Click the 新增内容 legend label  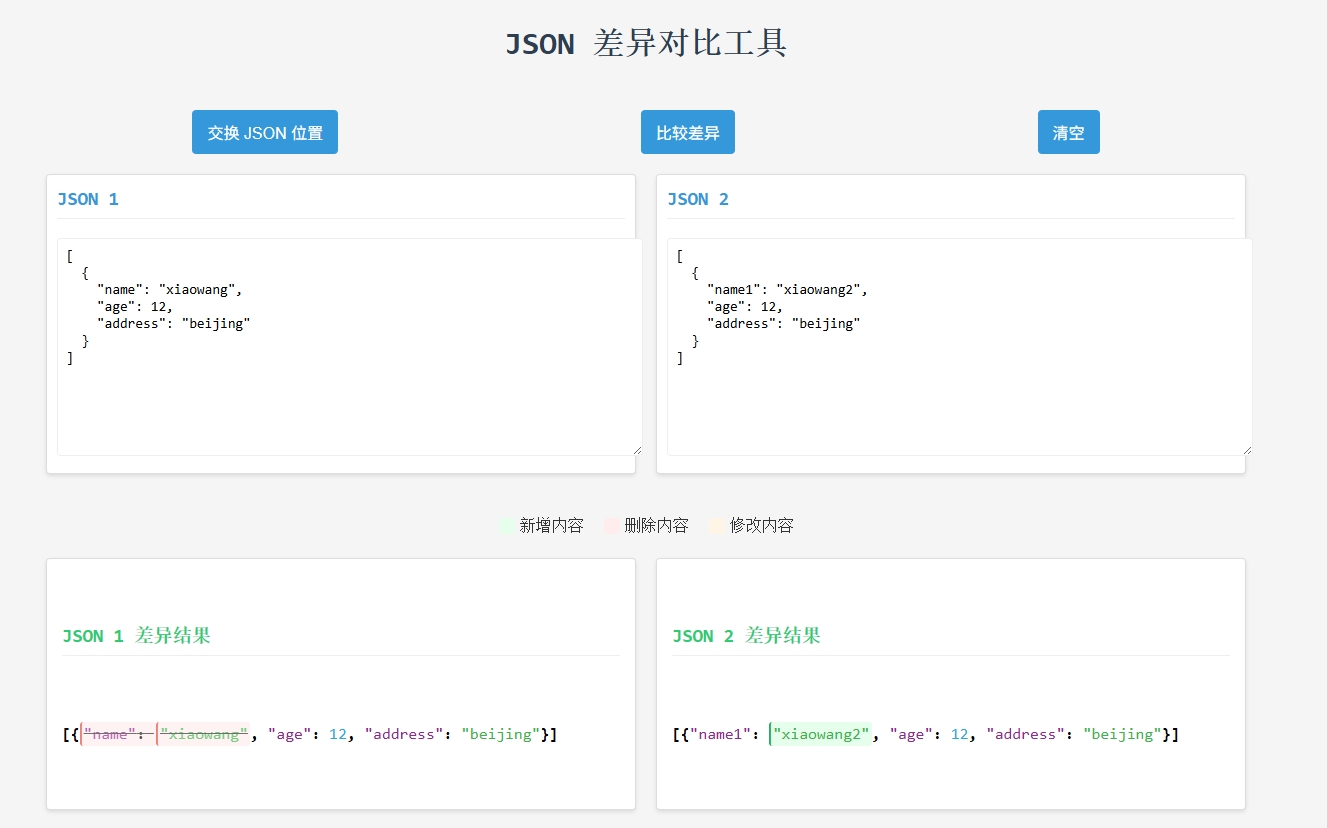point(552,526)
